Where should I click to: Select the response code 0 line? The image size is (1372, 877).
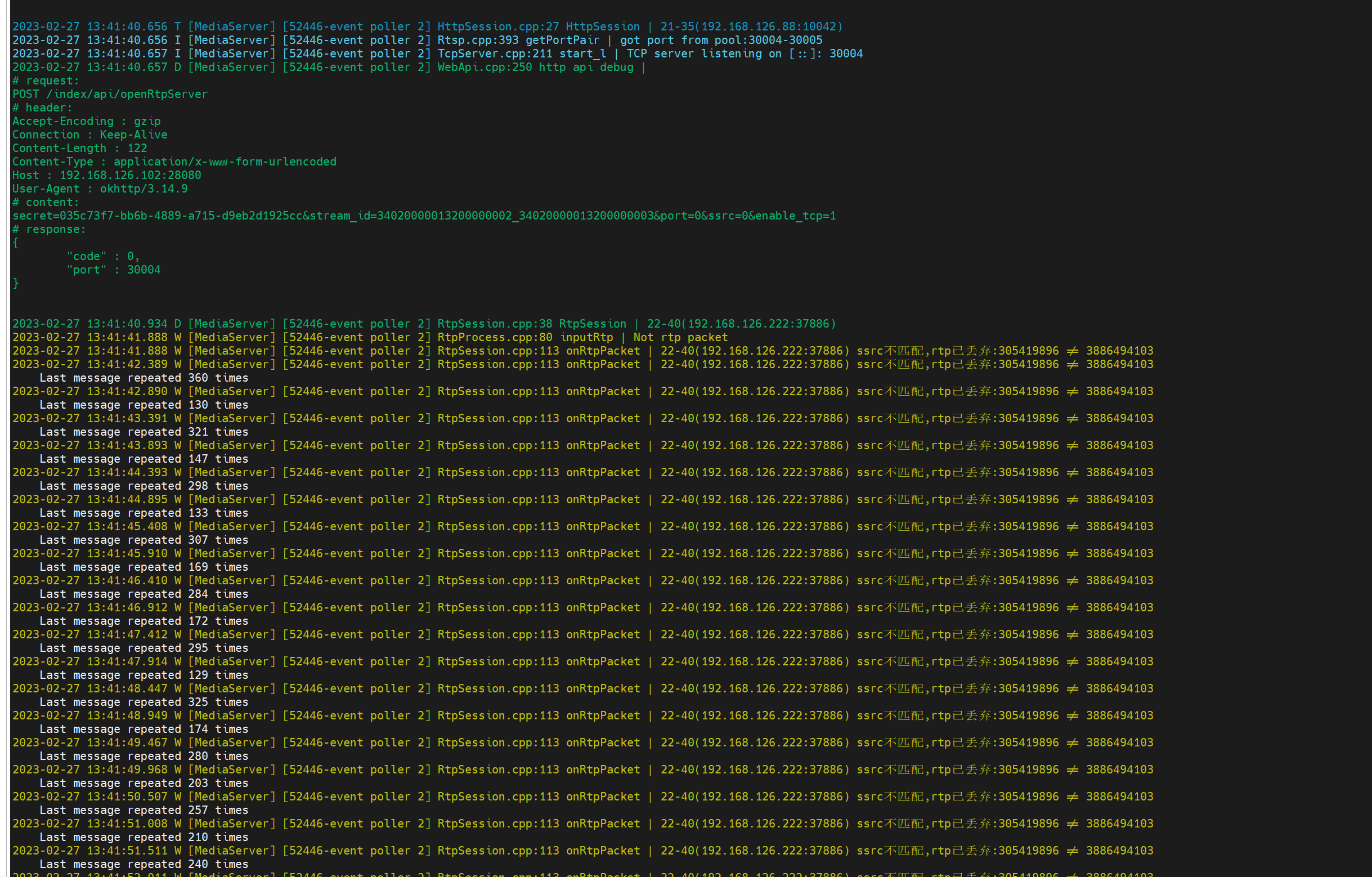[x=102, y=256]
